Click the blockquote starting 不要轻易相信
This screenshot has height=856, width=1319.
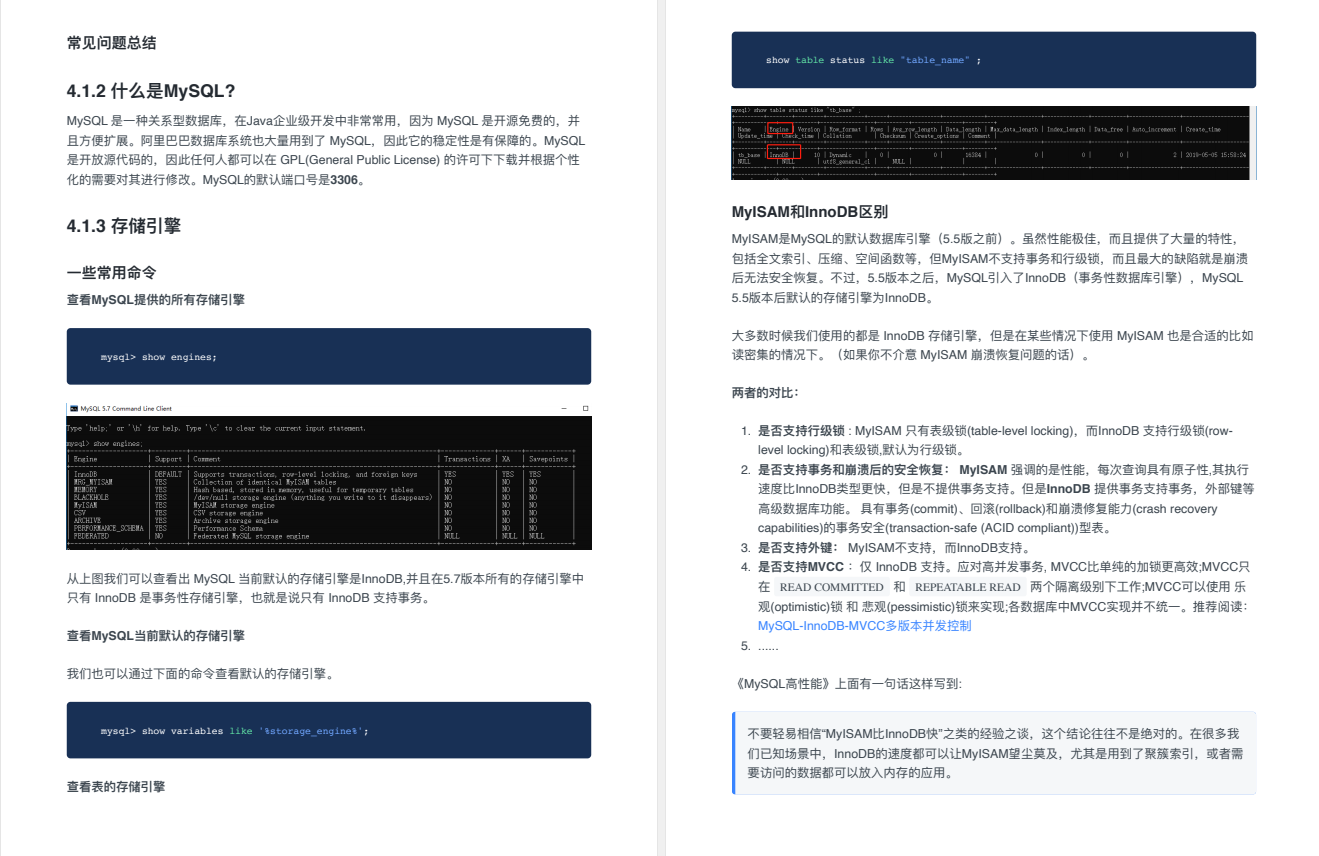pyautogui.click(x=994, y=753)
